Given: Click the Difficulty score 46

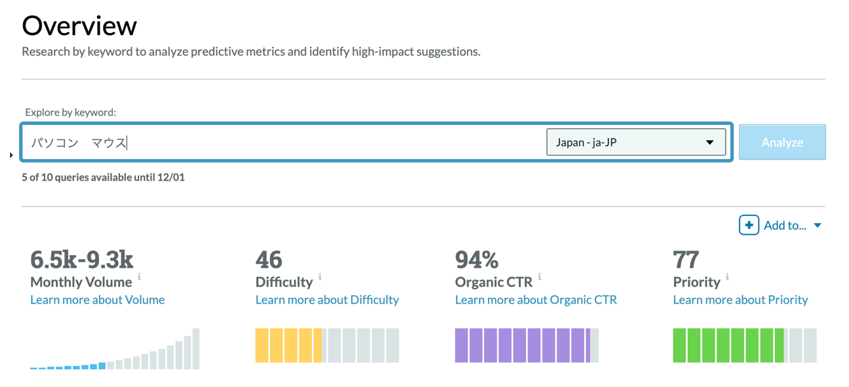Looking at the screenshot, I should pyautogui.click(x=269, y=260).
